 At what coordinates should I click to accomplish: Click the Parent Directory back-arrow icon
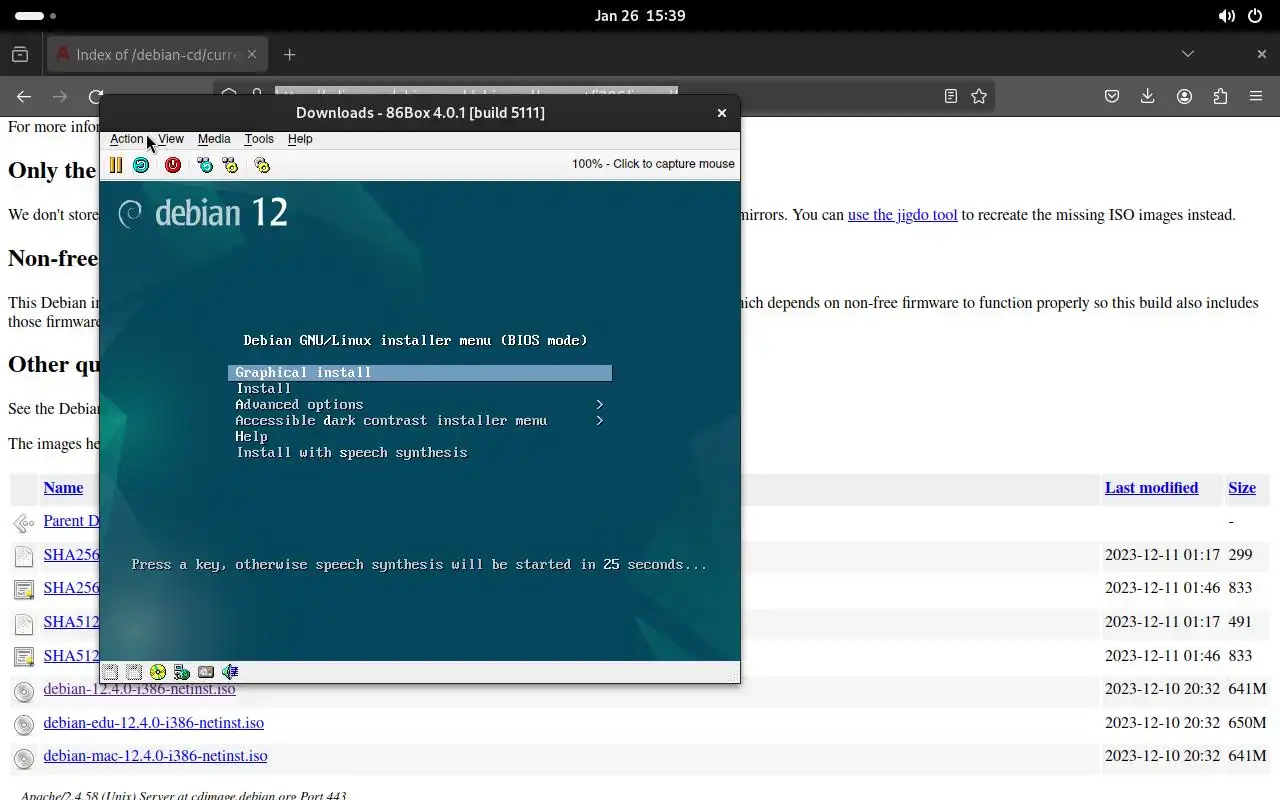(24, 523)
